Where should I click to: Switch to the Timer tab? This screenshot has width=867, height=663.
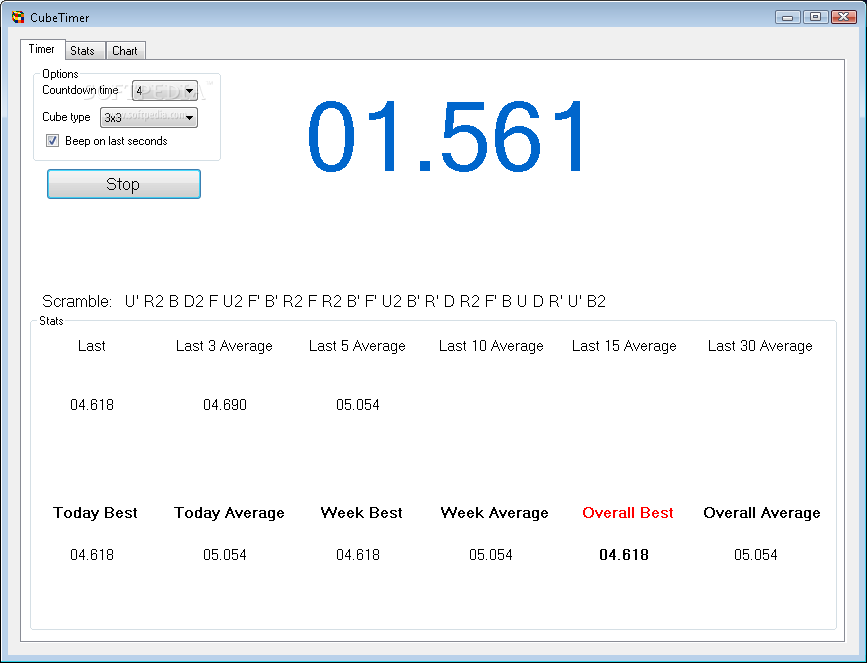pos(43,49)
